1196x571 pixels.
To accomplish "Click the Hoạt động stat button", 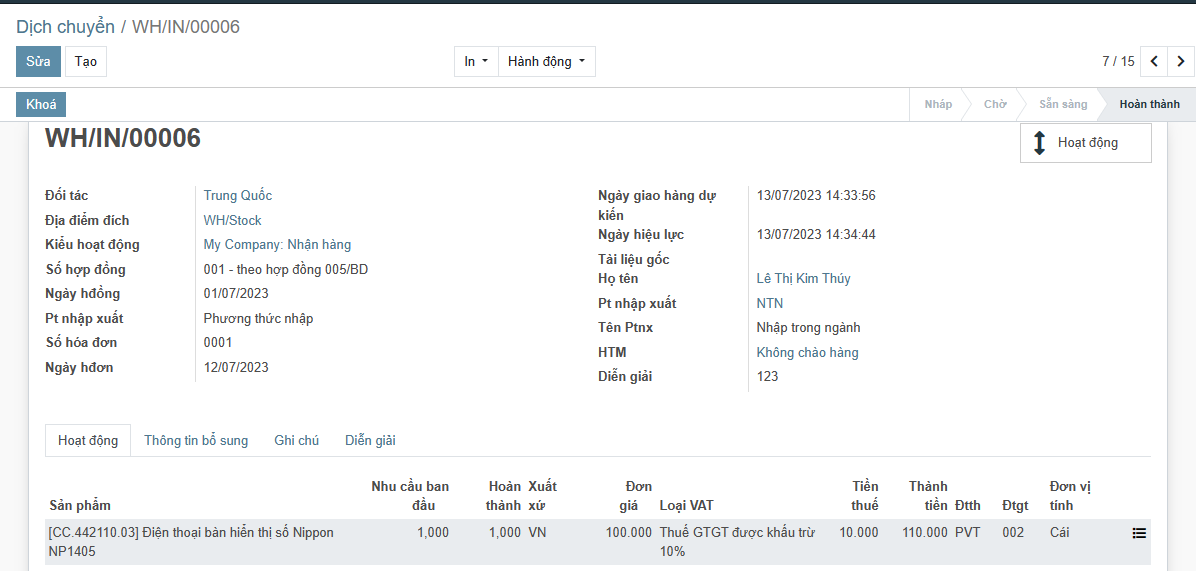I will coord(1085,143).
